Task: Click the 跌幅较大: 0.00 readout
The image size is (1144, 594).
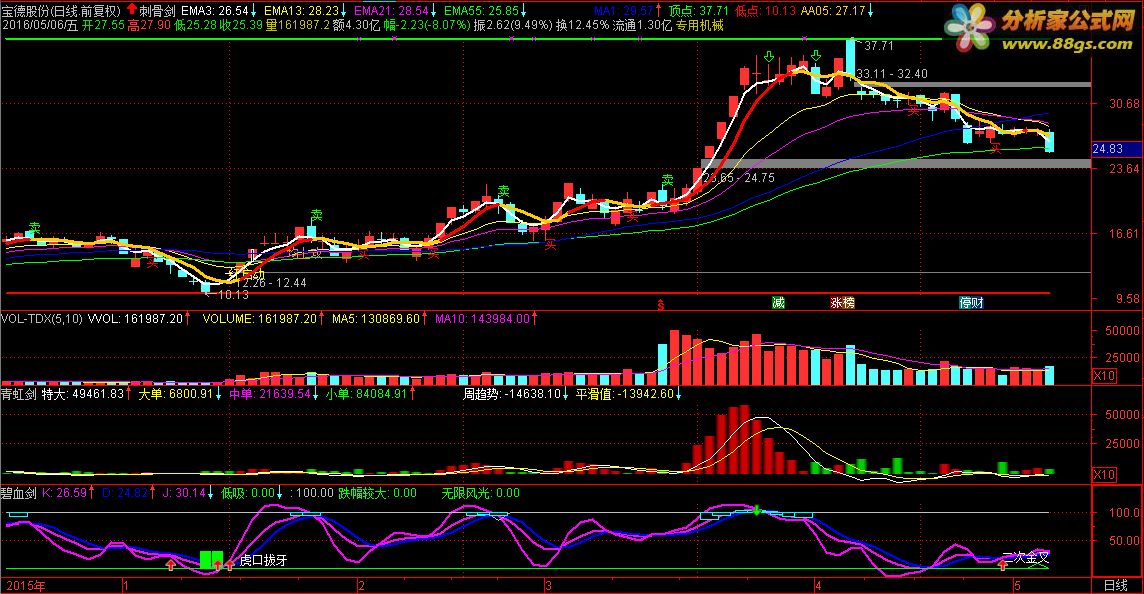Action: [377, 493]
